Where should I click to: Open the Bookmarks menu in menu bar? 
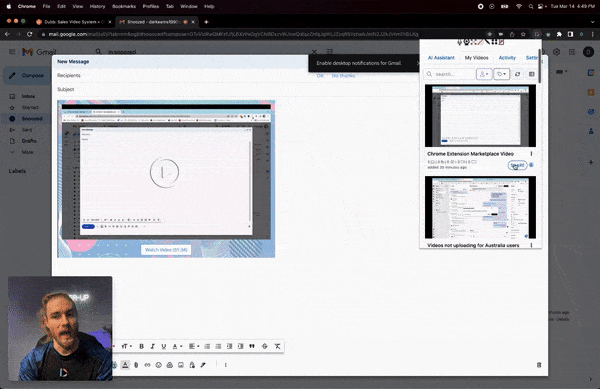tap(124, 7)
